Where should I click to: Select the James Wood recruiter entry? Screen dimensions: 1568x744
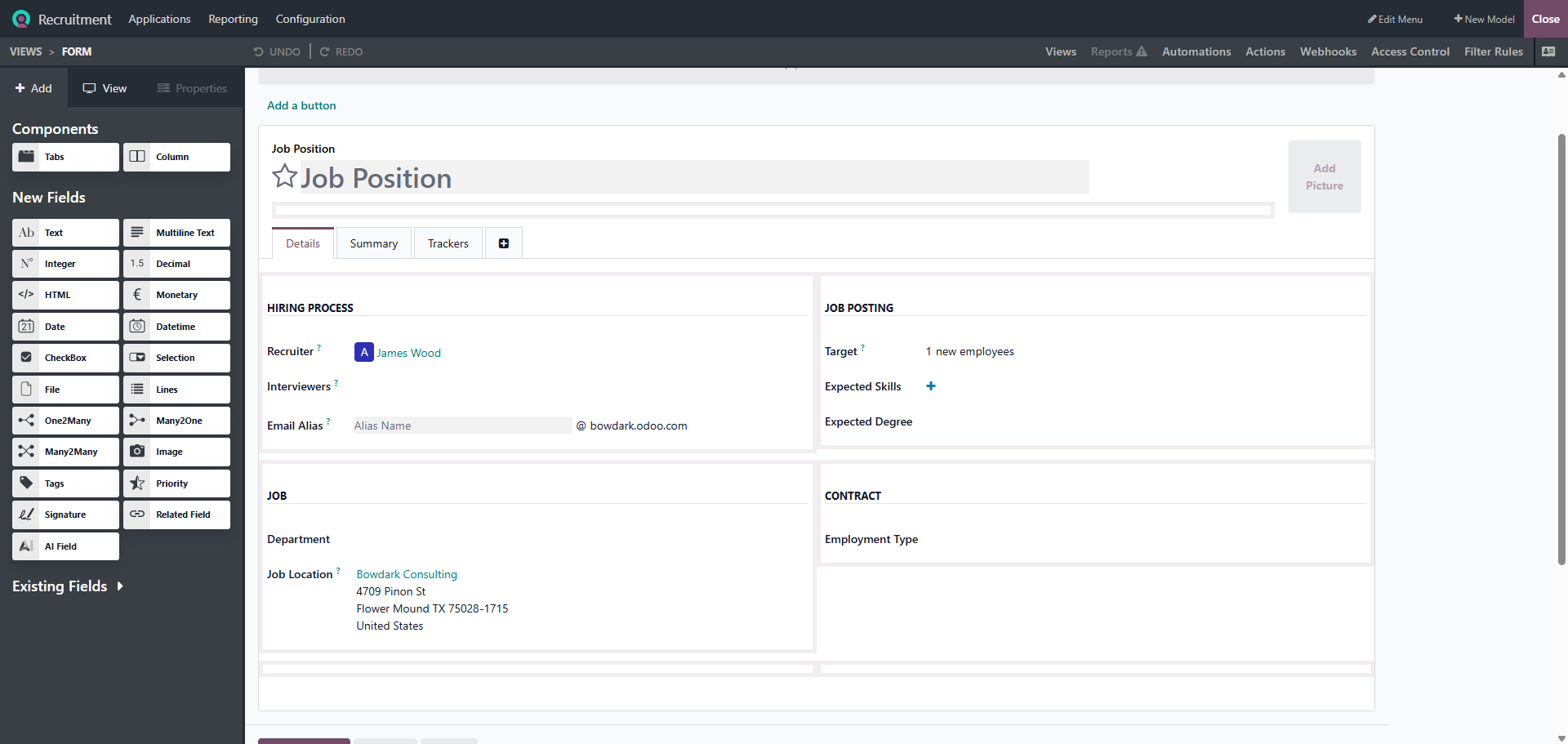398,353
